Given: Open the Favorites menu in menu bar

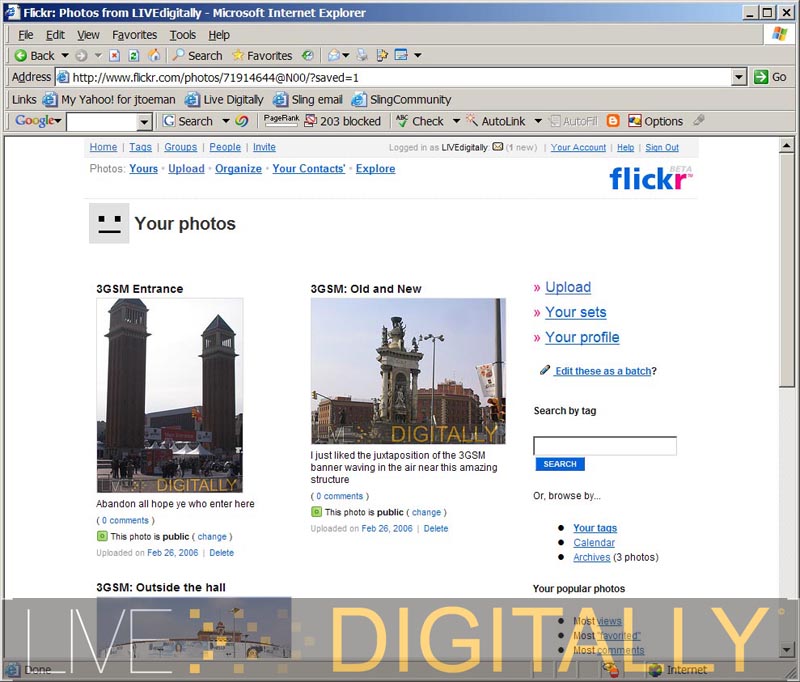Looking at the screenshot, I should click(x=134, y=35).
